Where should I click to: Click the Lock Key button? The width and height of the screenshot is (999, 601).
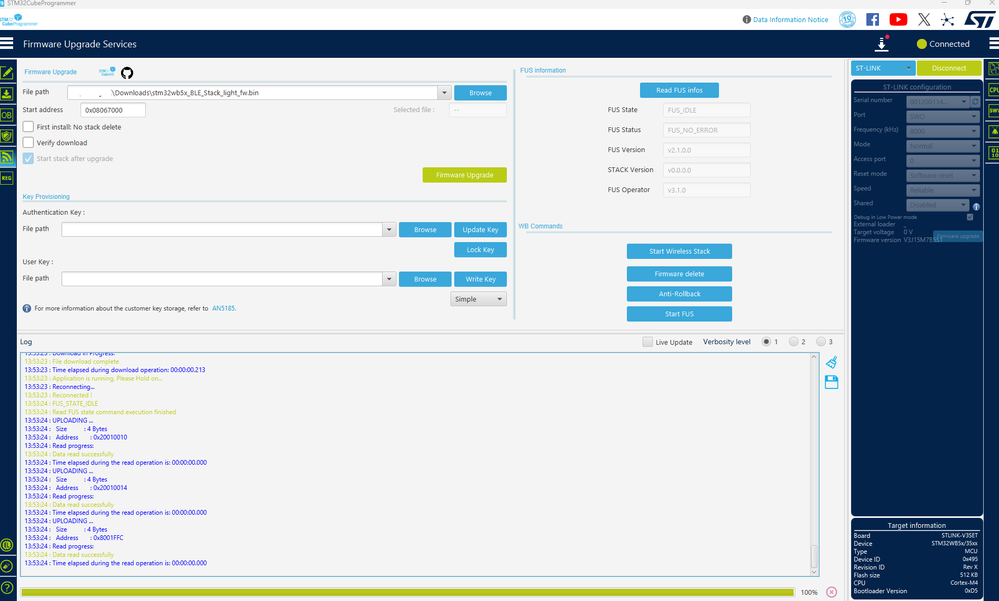[480, 250]
